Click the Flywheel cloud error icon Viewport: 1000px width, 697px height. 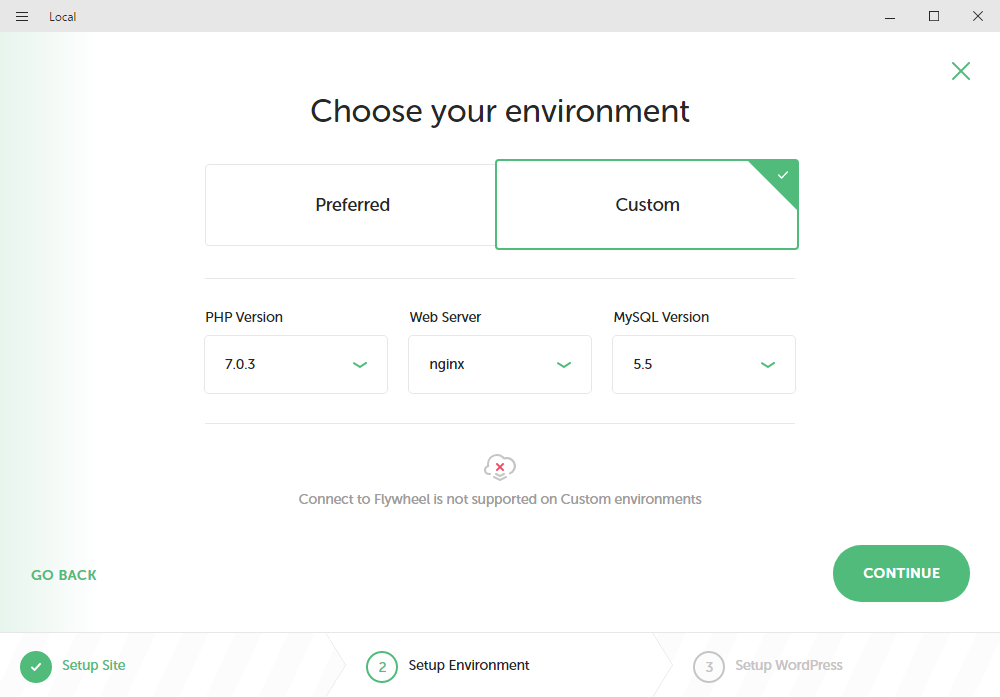point(499,467)
